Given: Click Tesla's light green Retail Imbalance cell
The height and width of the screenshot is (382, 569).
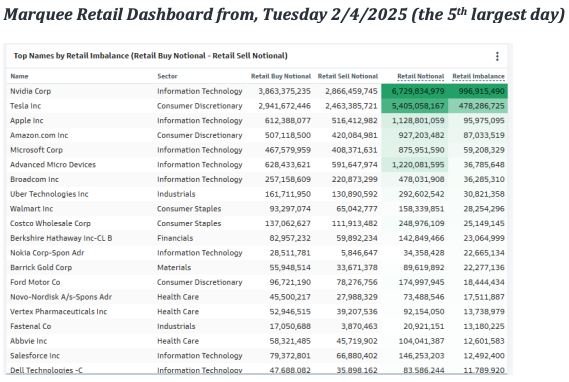Looking at the screenshot, I should click(x=478, y=106).
